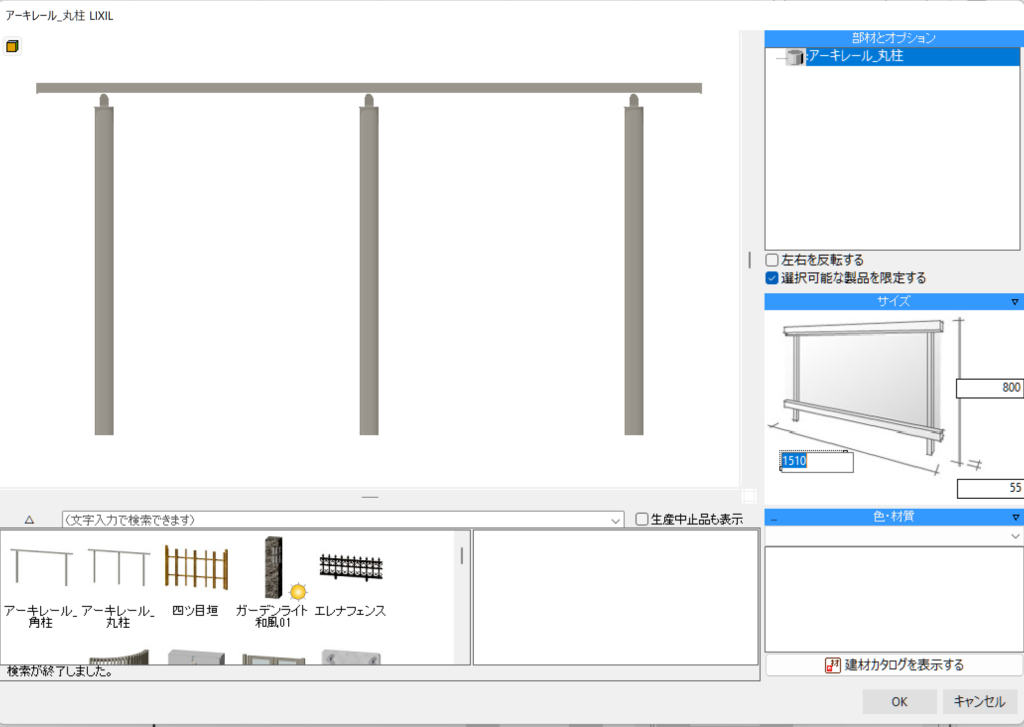Uncheck 選択可能な製品を限定する
The image size is (1024, 727).
point(772,278)
